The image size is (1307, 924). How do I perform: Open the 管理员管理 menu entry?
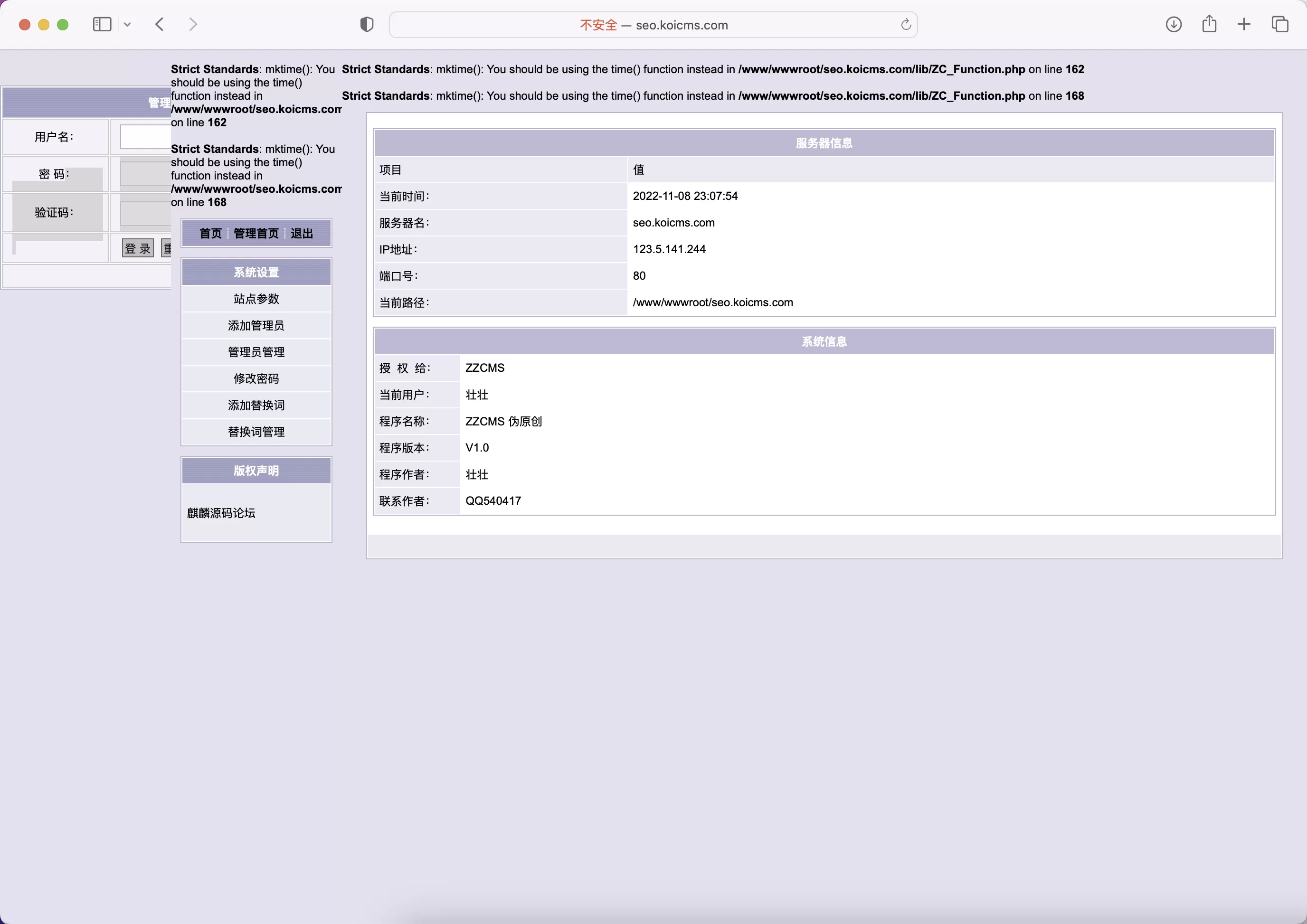pos(256,352)
